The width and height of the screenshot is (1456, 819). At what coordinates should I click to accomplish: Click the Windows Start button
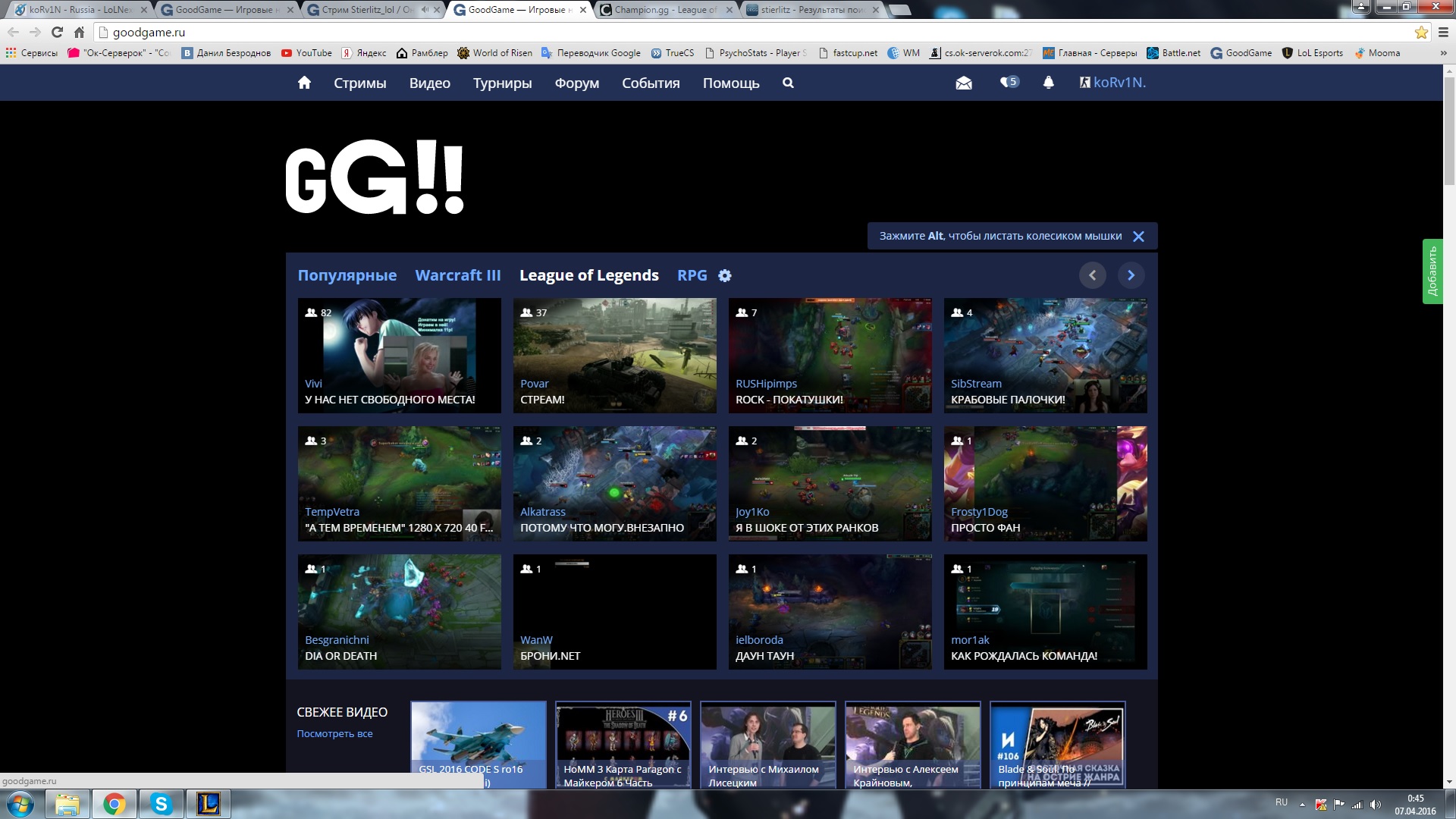tap(20, 804)
